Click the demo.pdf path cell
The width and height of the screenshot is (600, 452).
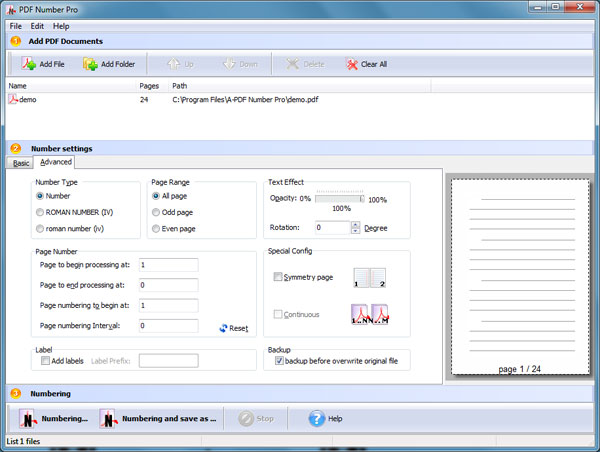245,100
